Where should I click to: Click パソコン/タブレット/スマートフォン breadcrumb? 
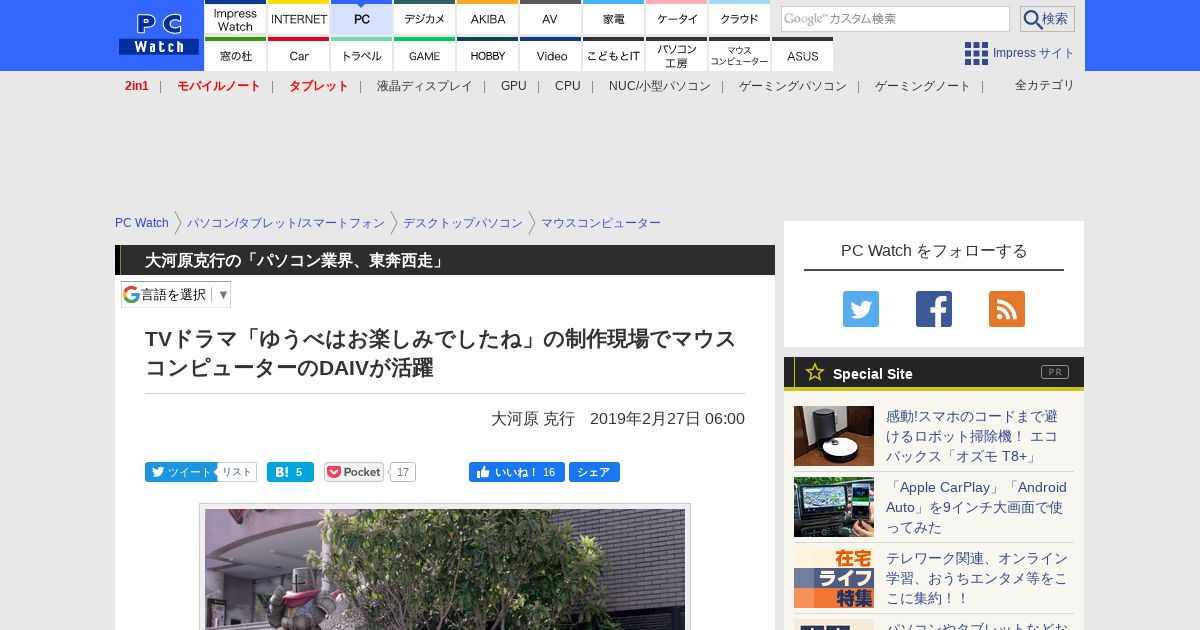click(286, 223)
